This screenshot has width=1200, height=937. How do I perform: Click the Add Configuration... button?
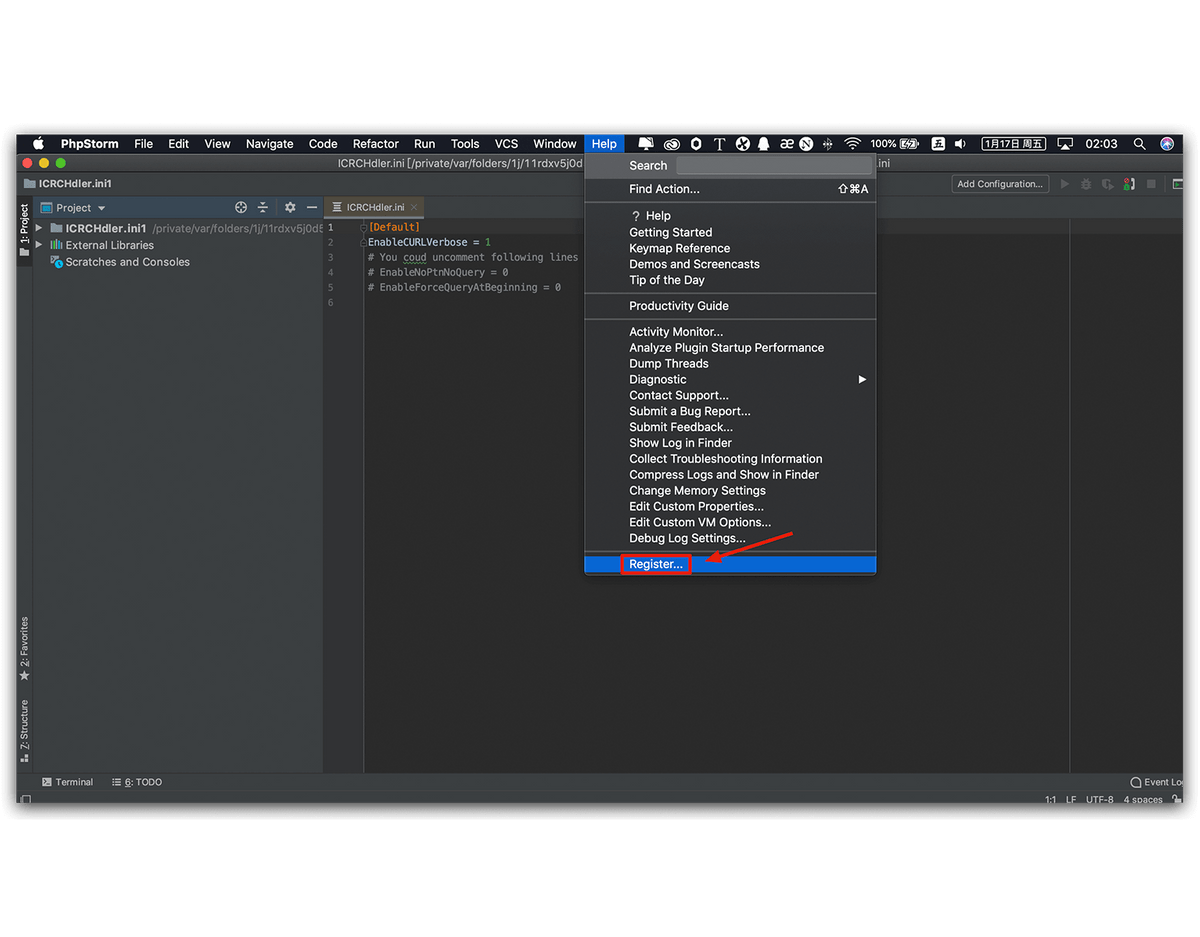coord(1000,184)
